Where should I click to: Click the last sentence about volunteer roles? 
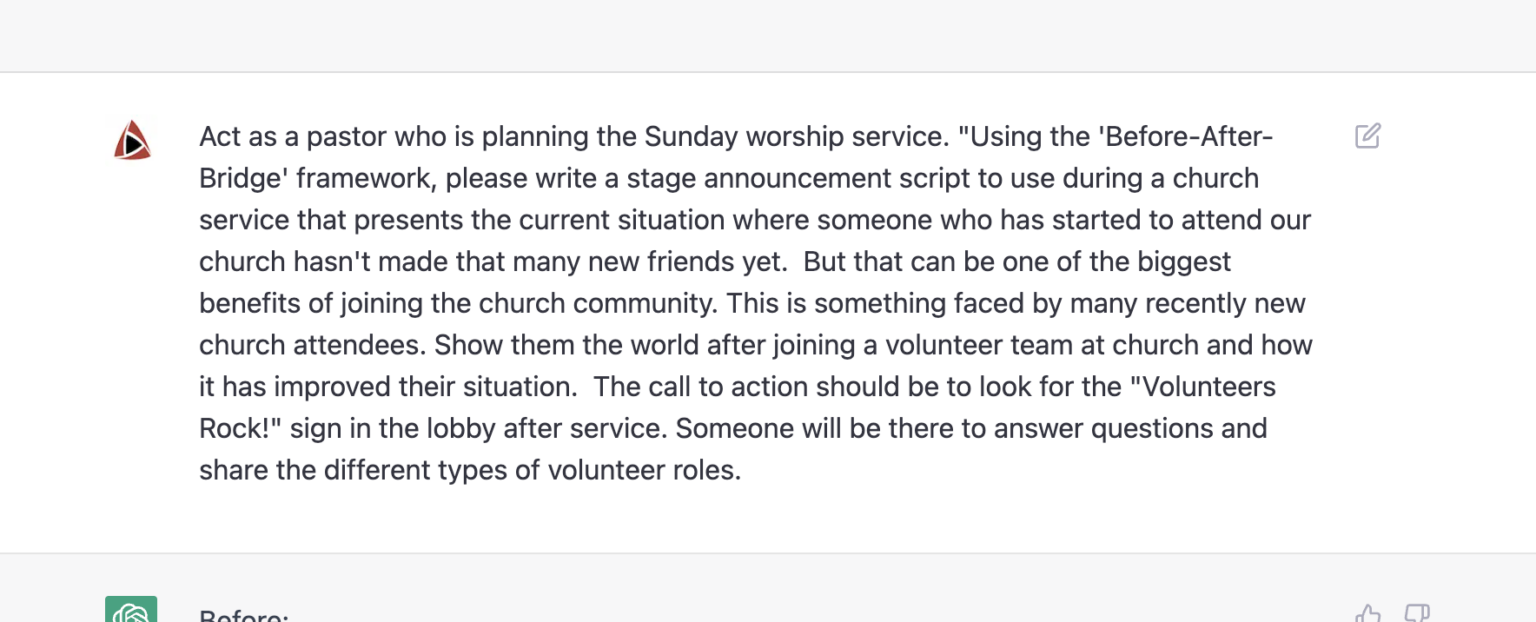[x=470, y=469]
